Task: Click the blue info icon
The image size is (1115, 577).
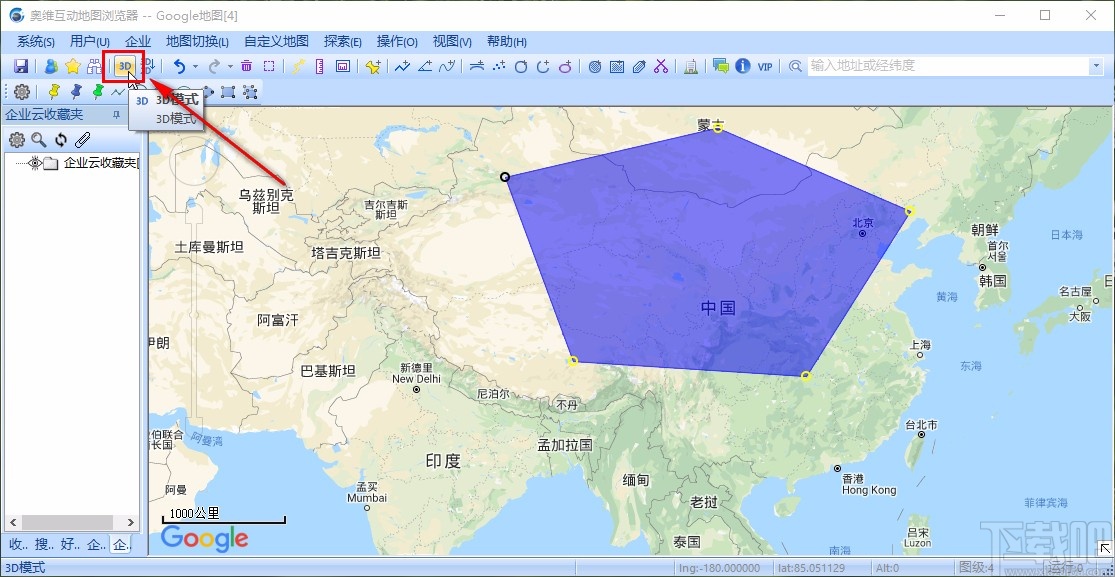Action: coord(743,66)
